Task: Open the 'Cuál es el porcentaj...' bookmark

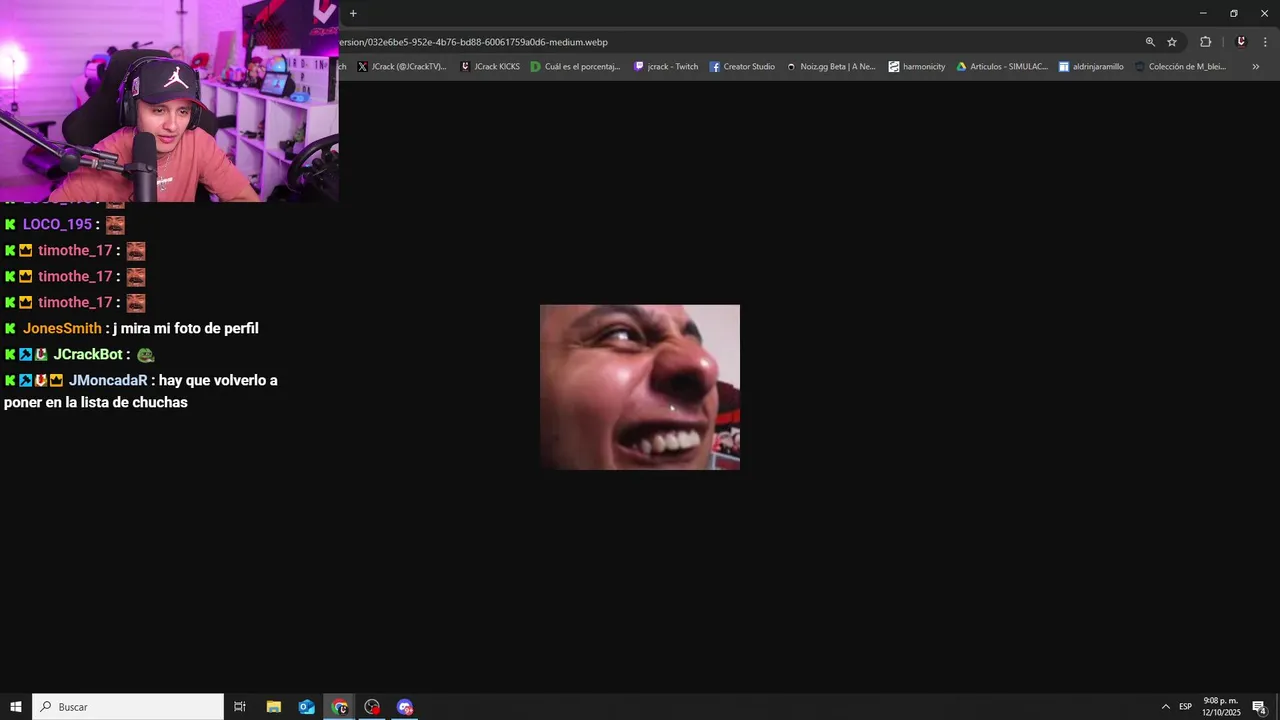Action: [x=576, y=67]
